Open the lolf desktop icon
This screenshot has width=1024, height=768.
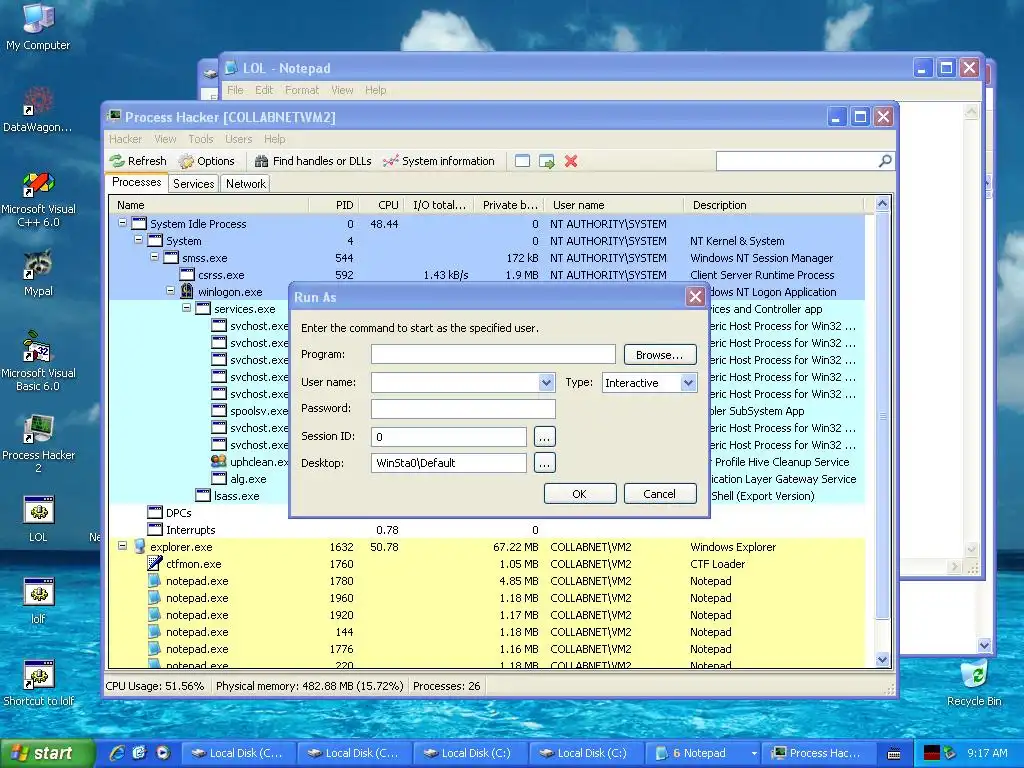coord(38,601)
